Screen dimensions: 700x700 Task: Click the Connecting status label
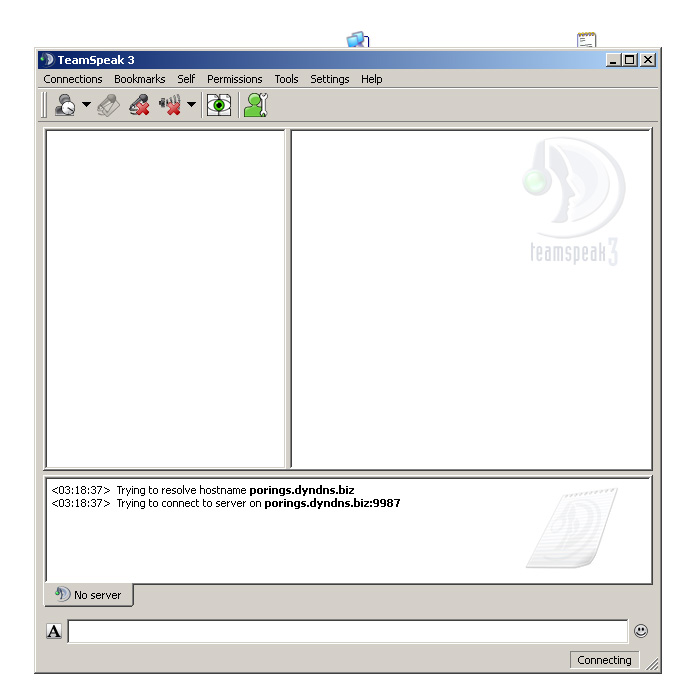[x=604, y=660]
